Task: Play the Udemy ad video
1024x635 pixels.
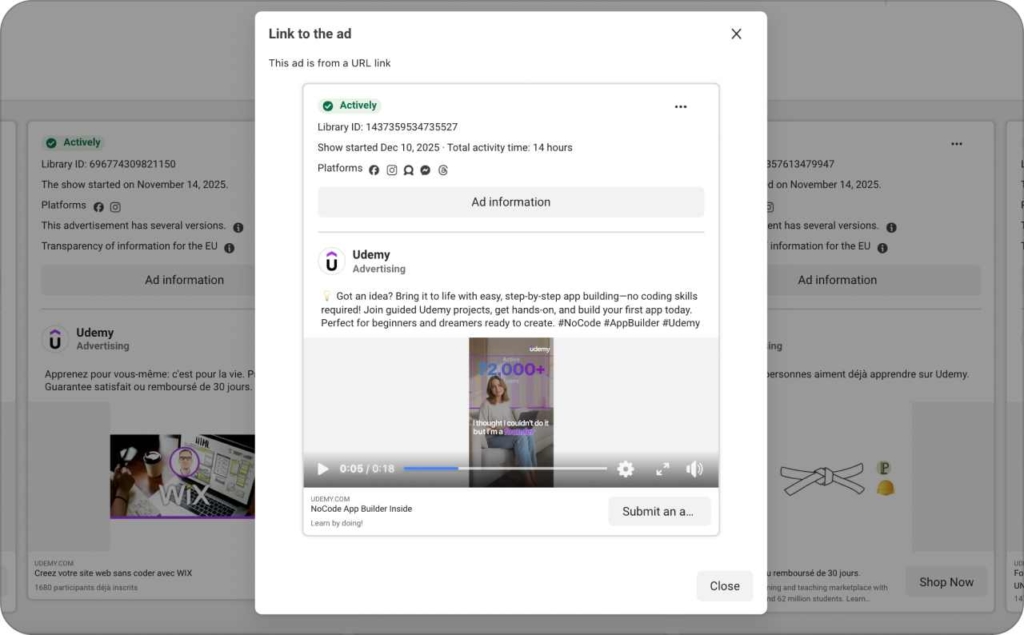Action: point(322,468)
